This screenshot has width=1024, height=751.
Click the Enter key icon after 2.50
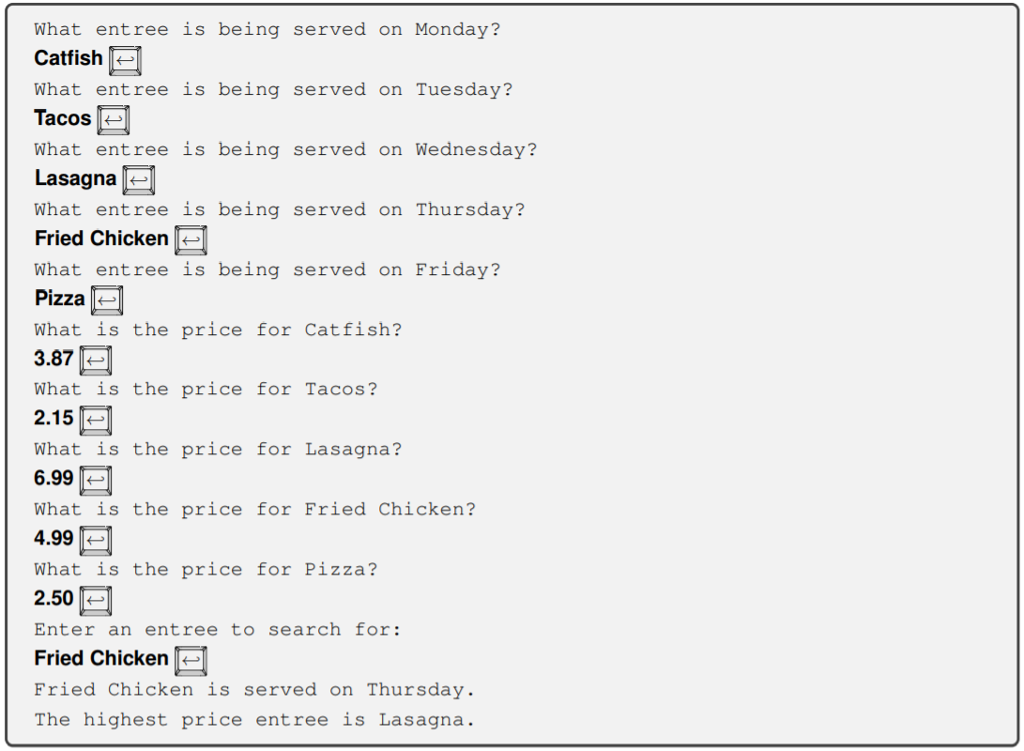[95, 600]
